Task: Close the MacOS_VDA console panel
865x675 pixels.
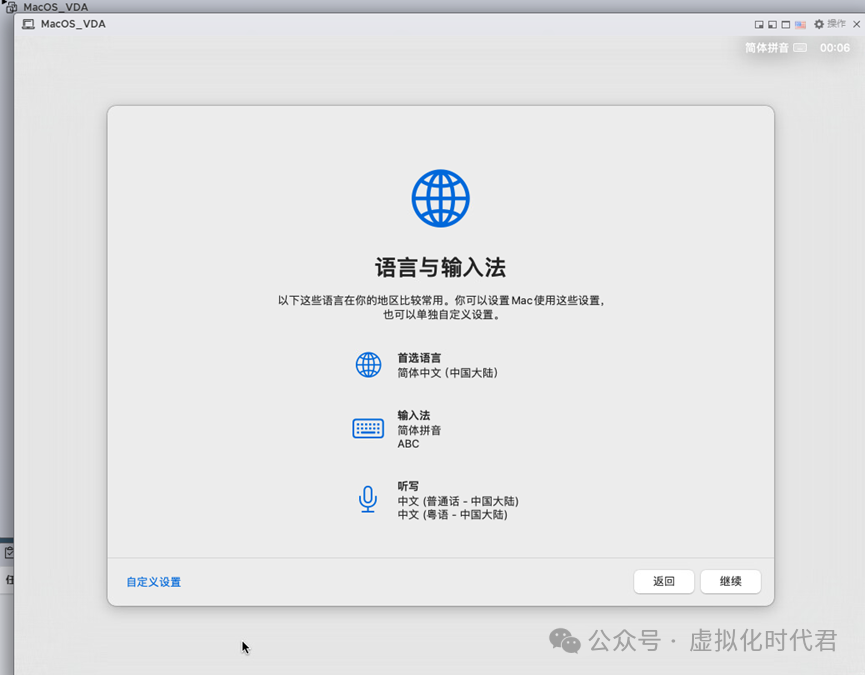Action: (856, 24)
